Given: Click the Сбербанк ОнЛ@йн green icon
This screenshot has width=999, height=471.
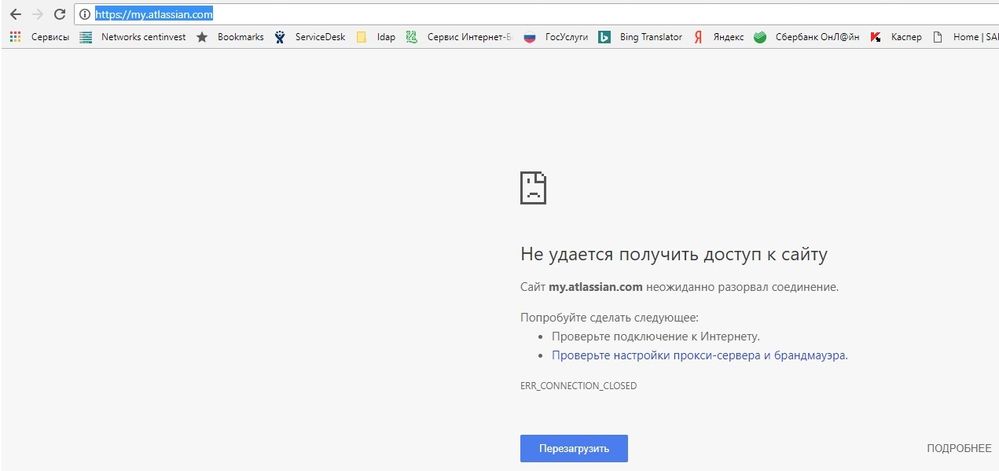Looking at the screenshot, I should 759,37.
